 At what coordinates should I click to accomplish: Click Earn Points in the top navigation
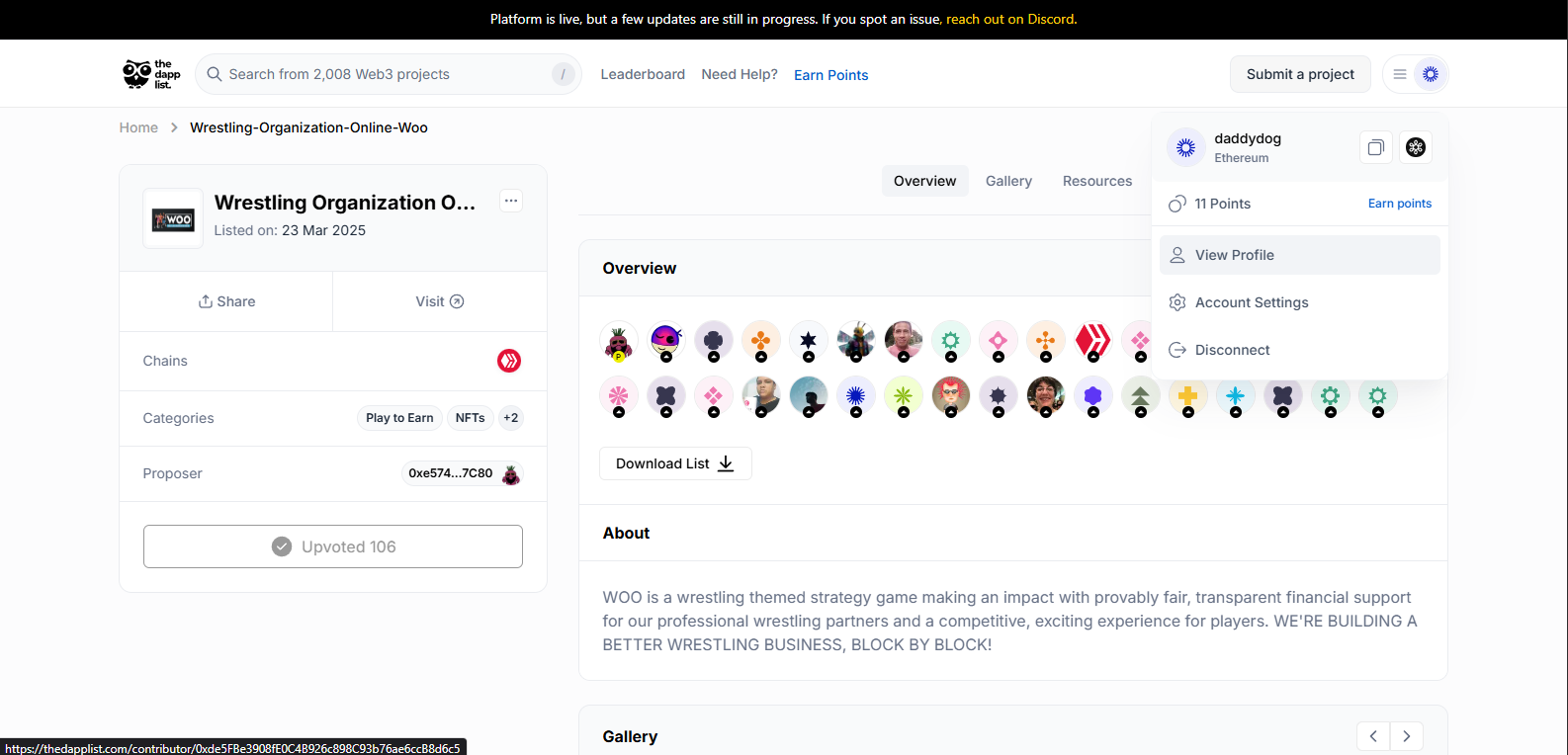click(831, 75)
